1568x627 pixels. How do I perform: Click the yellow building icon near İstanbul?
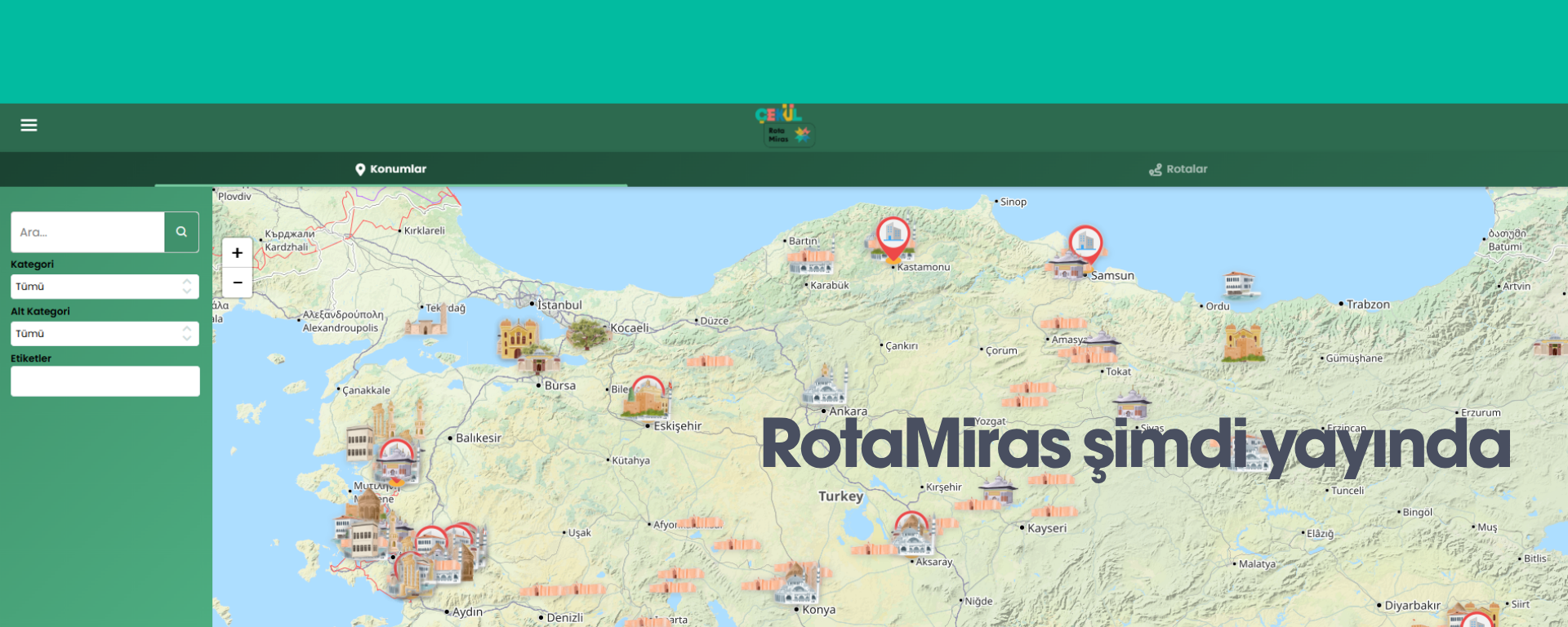[517, 339]
